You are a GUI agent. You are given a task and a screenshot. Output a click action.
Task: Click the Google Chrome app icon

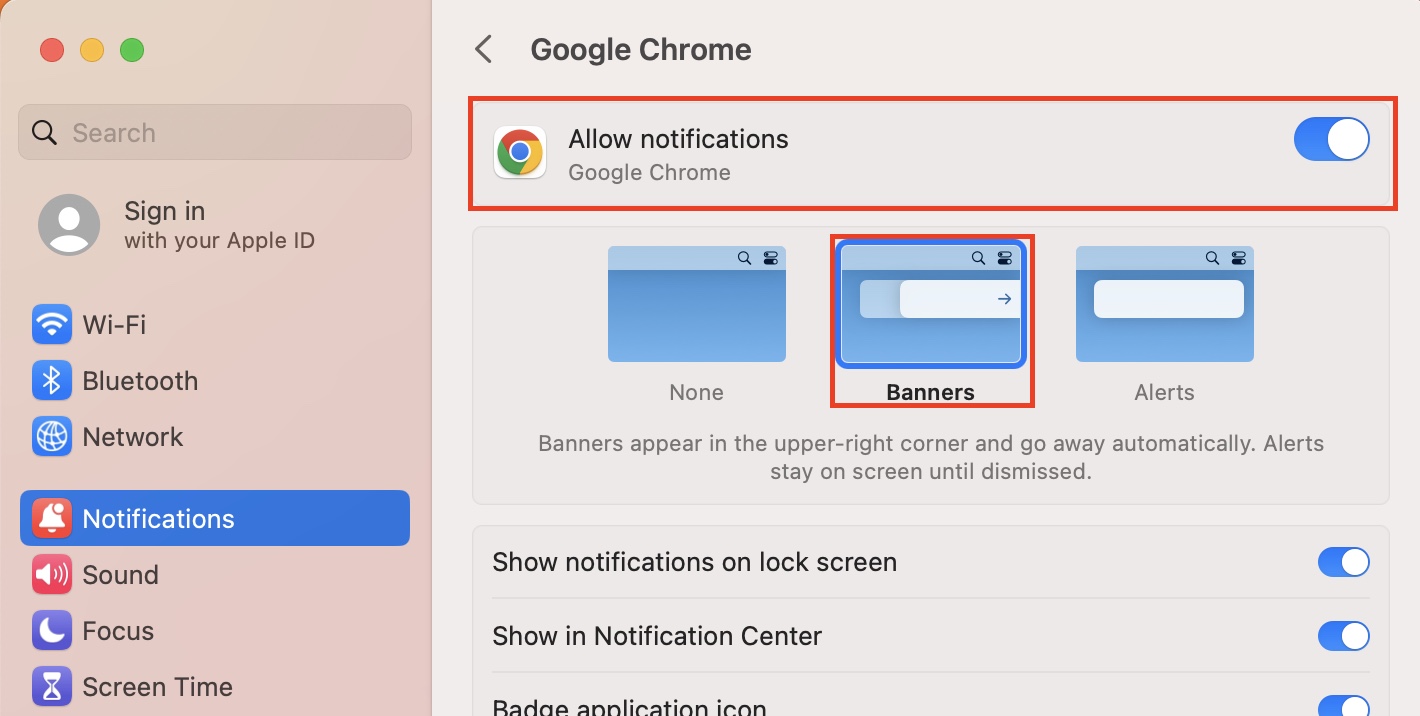point(520,152)
